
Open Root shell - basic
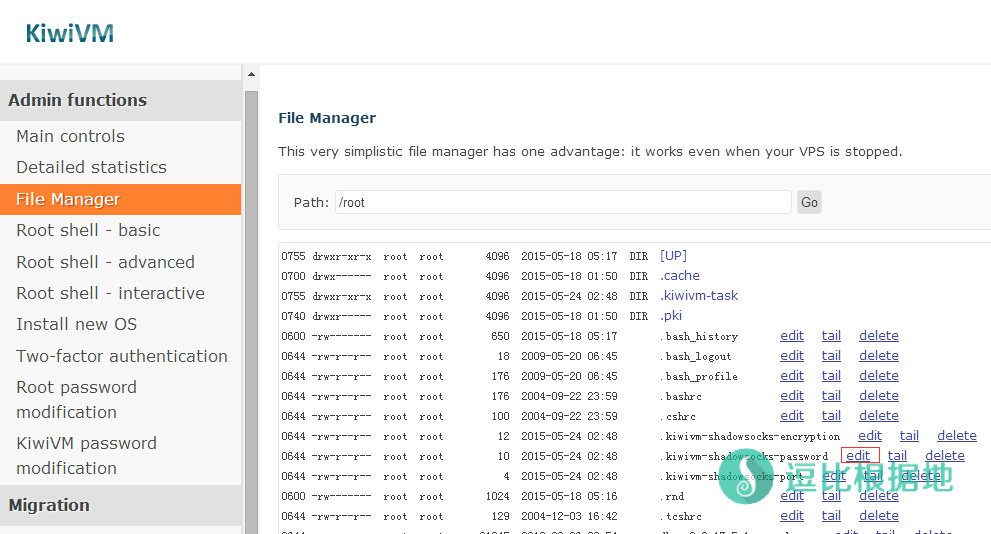click(88, 230)
